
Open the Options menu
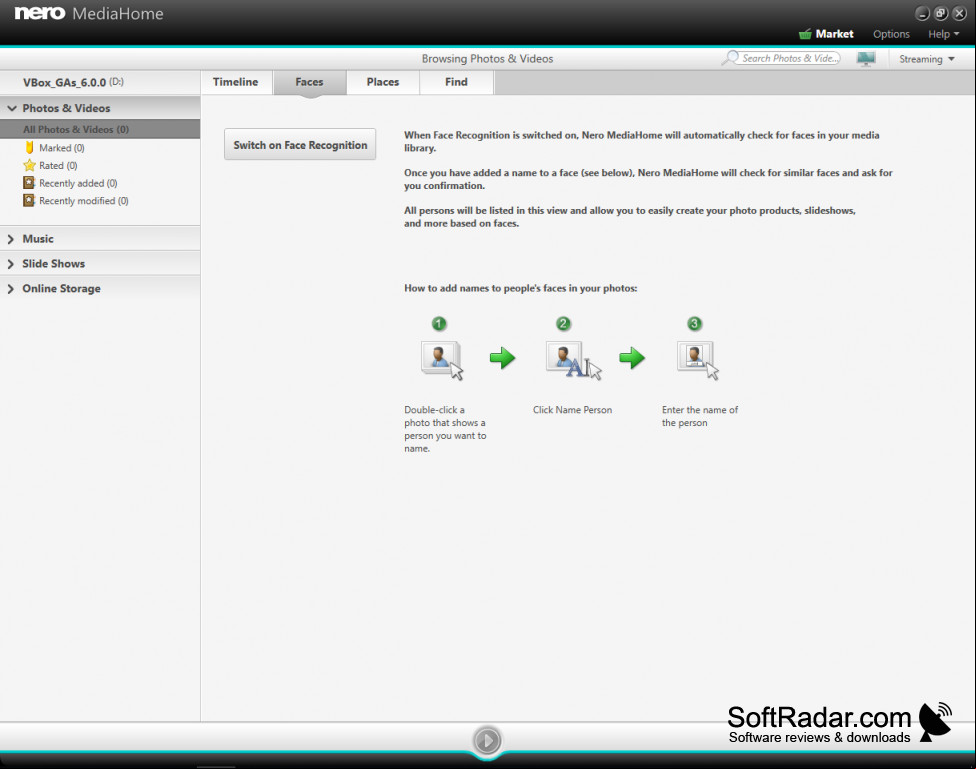pos(891,34)
